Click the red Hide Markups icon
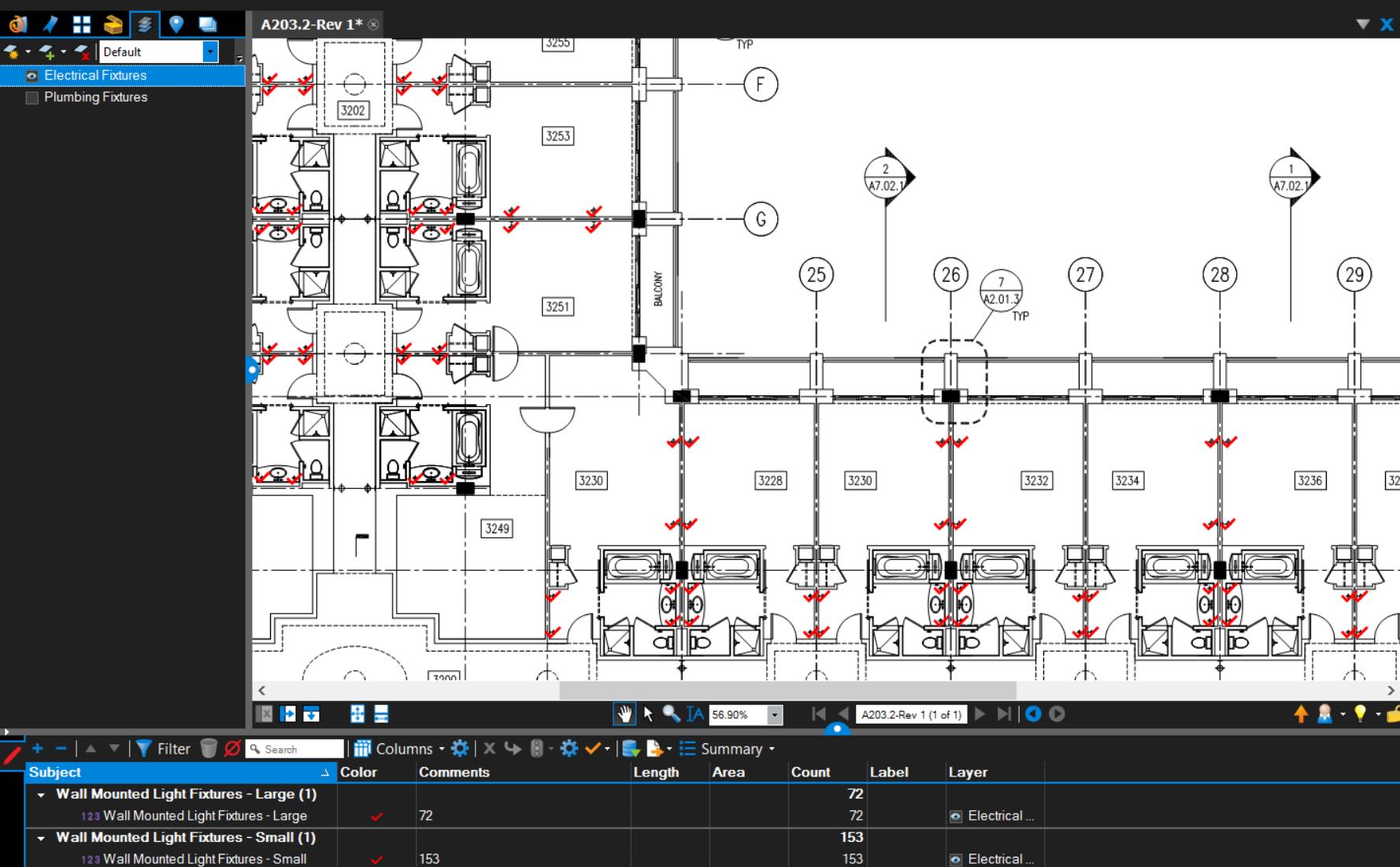Viewport: 1400px width, 867px height. 232,749
